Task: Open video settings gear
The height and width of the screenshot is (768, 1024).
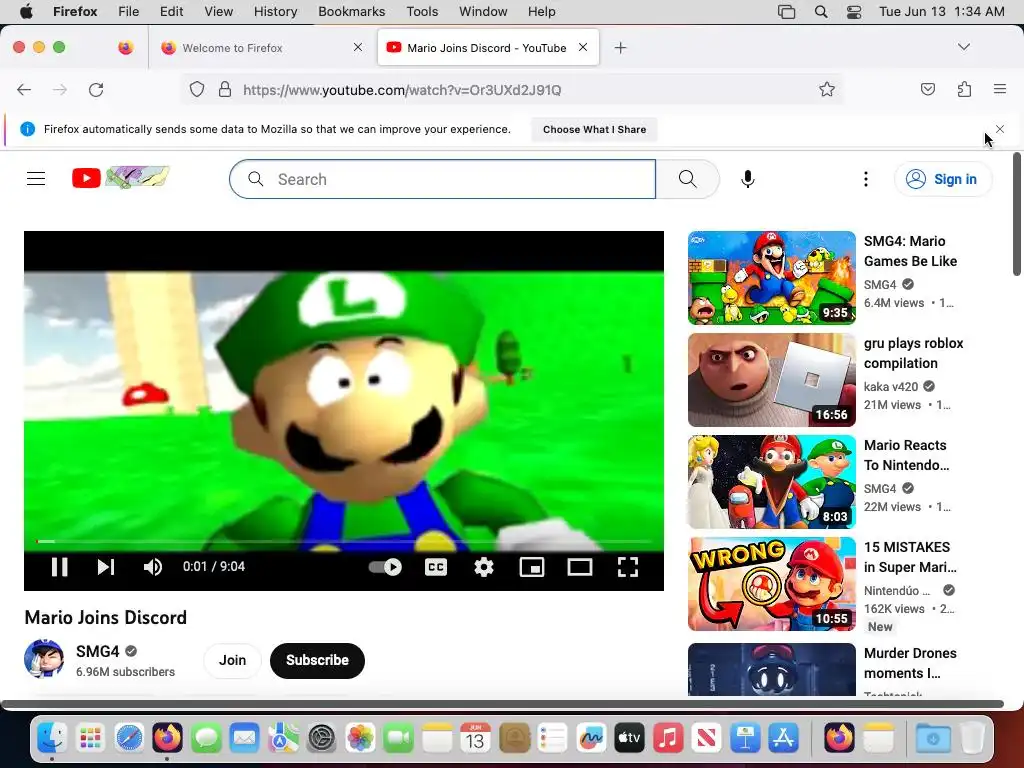Action: (x=483, y=567)
